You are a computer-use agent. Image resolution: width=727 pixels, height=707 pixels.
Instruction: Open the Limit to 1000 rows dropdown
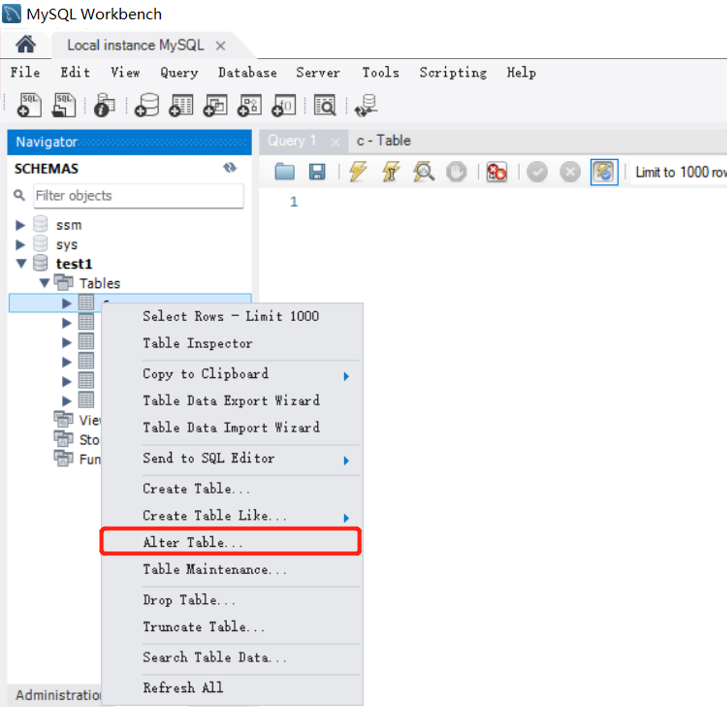click(x=681, y=172)
